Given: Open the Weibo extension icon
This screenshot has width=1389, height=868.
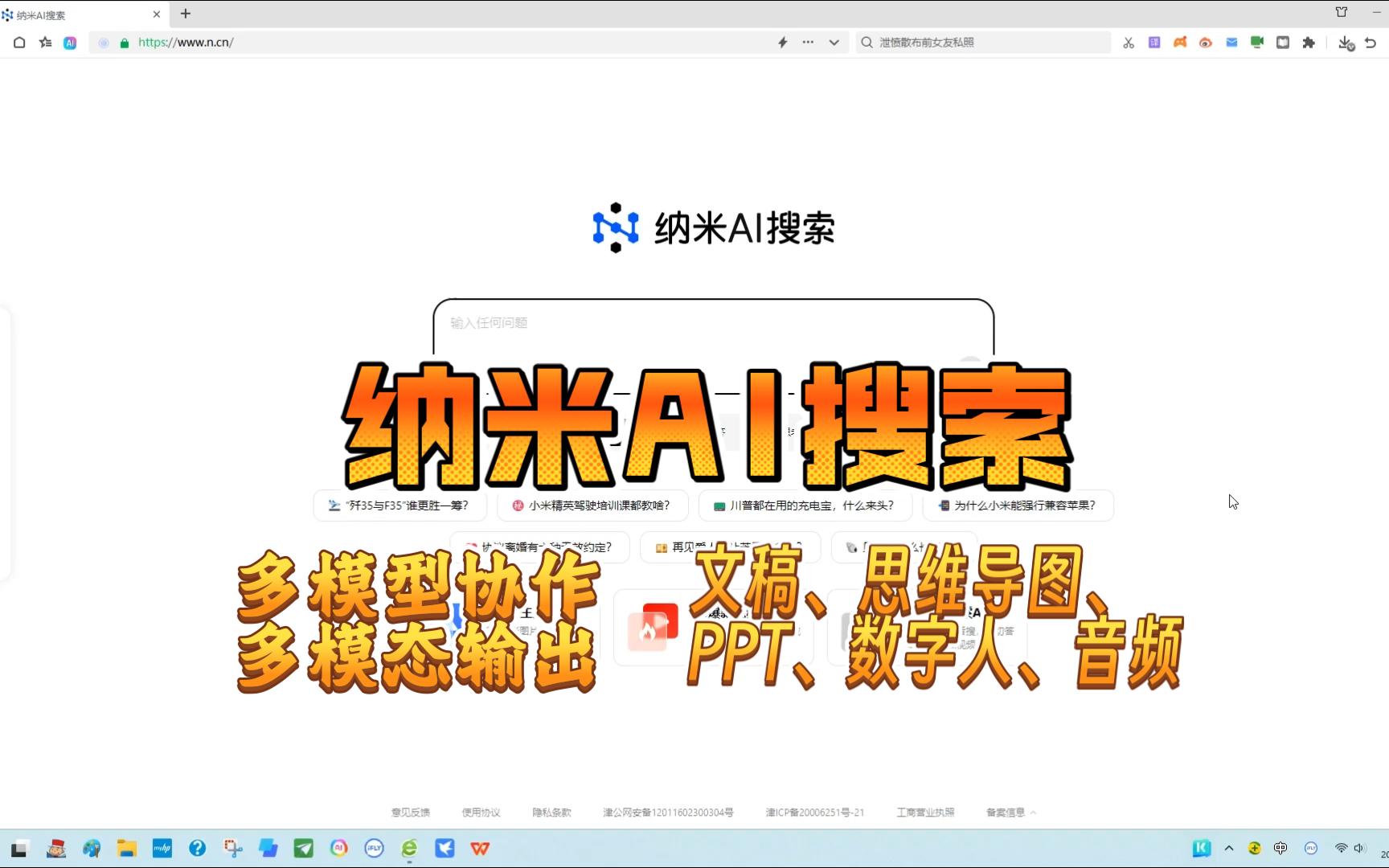Looking at the screenshot, I should coord(1206,43).
